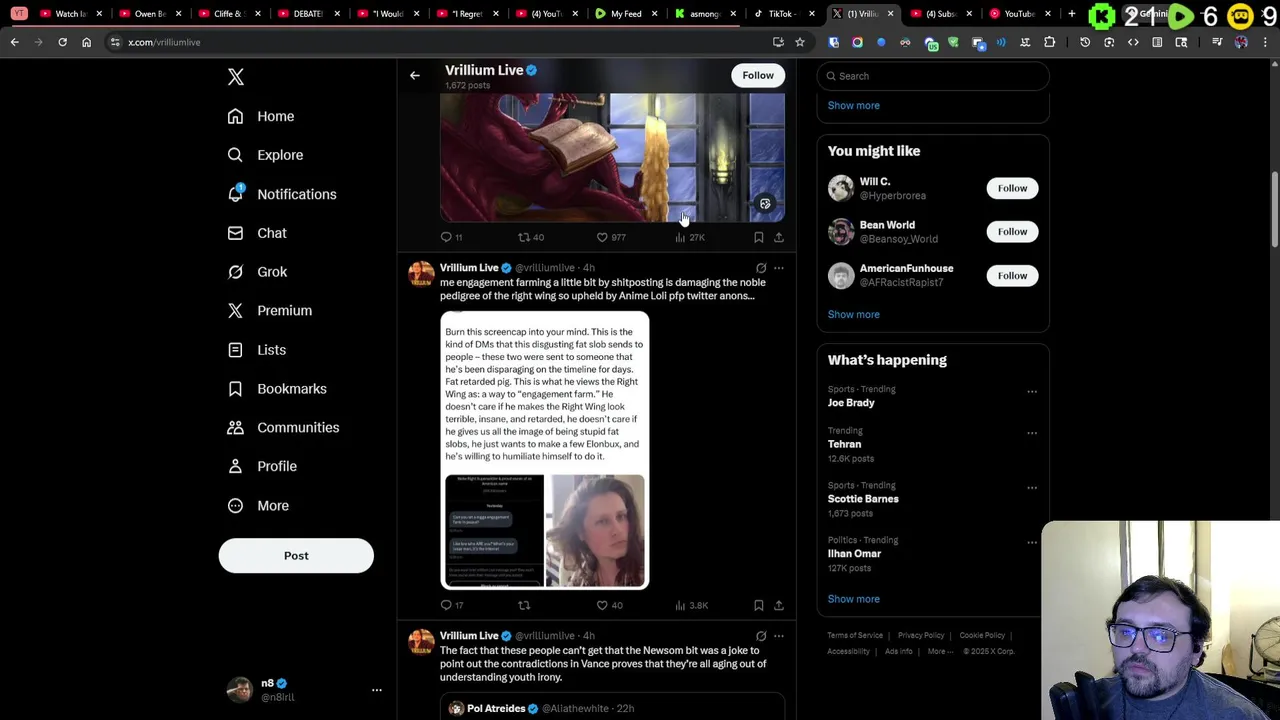Click the page scrollbar thumb

click(x=1274, y=210)
